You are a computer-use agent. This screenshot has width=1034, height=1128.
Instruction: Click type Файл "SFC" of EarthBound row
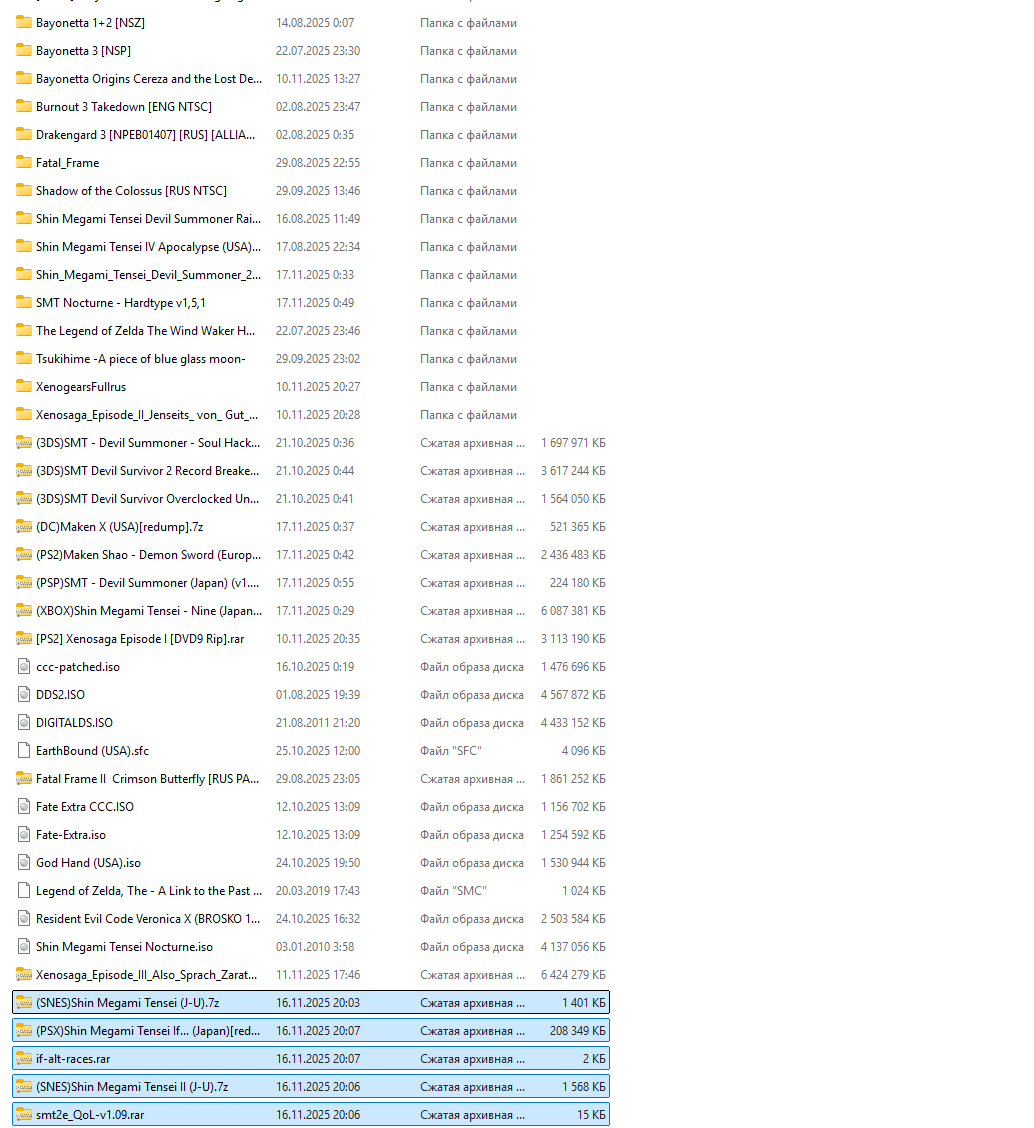click(450, 751)
